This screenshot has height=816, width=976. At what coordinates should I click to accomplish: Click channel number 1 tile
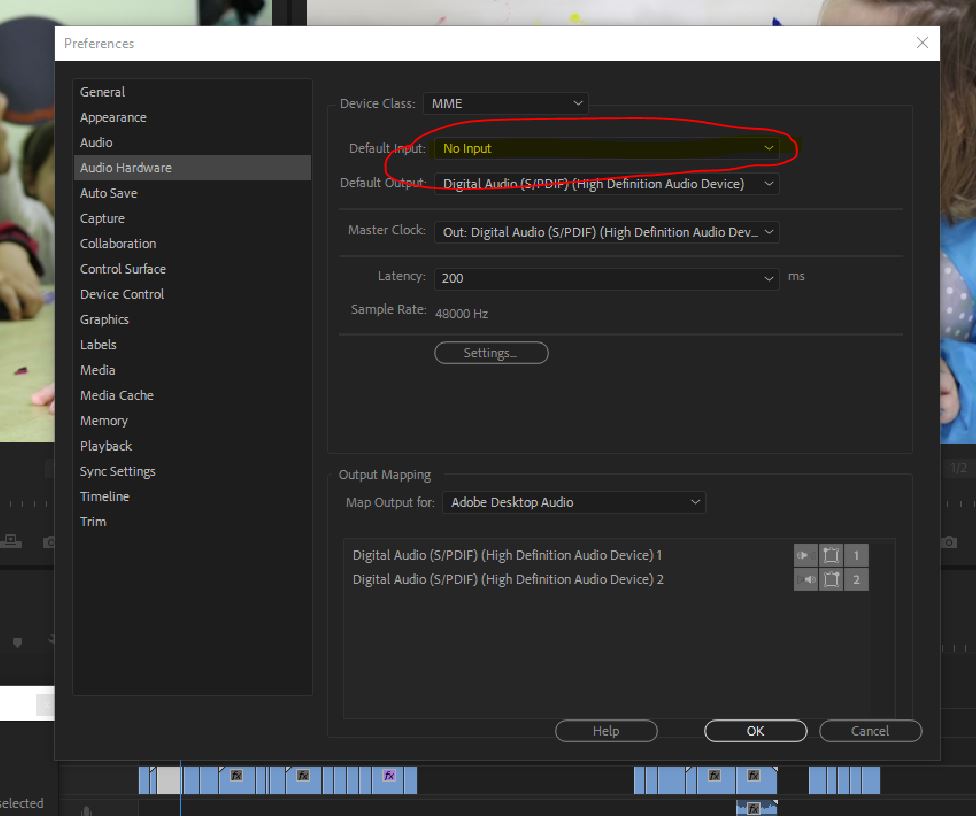(856, 555)
